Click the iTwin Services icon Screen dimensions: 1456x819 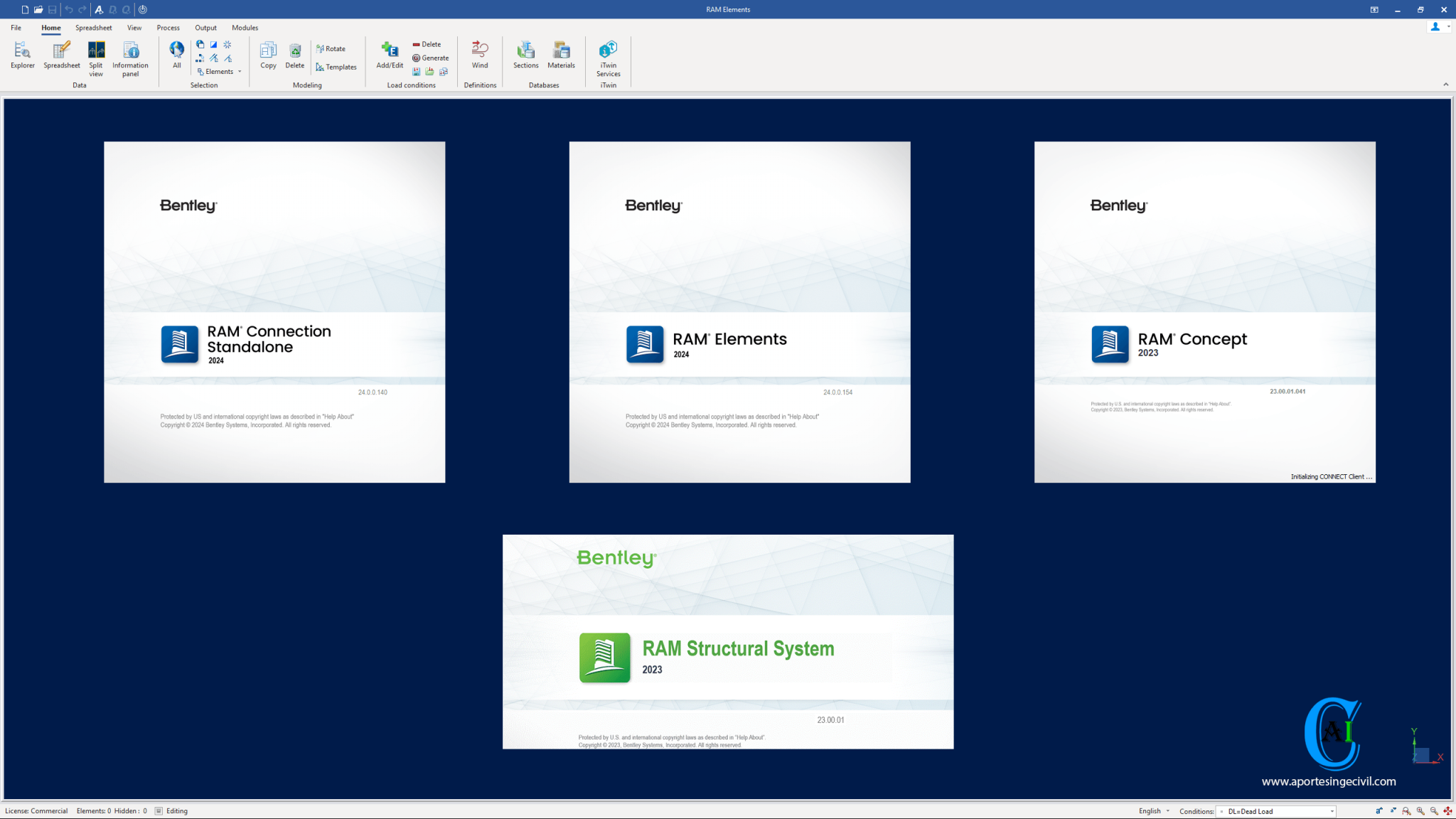[608, 58]
